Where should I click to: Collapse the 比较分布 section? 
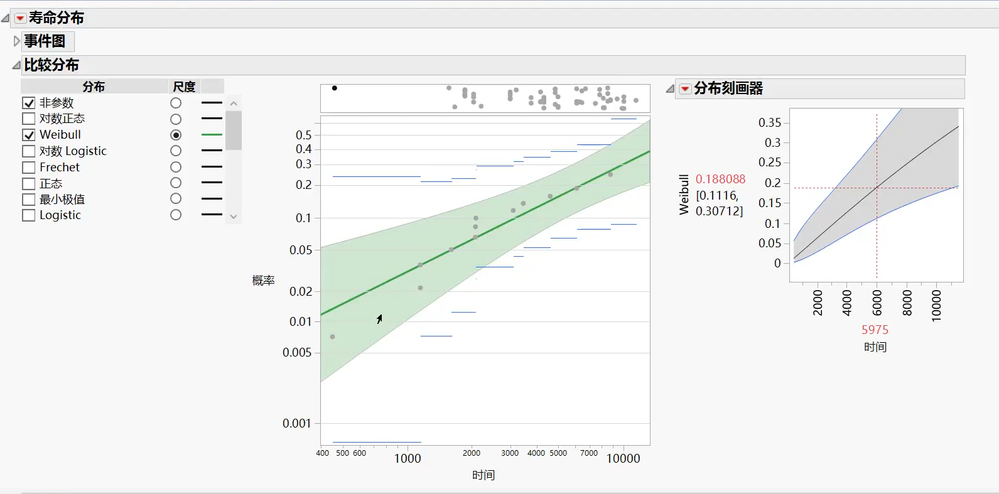coord(16,65)
